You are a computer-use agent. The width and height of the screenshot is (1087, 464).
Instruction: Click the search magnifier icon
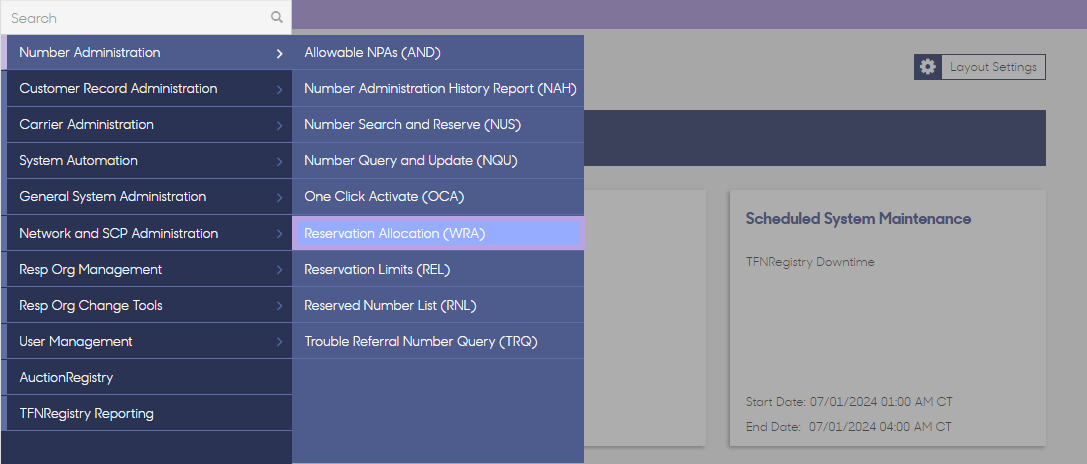pyautogui.click(x=277, y=17)
